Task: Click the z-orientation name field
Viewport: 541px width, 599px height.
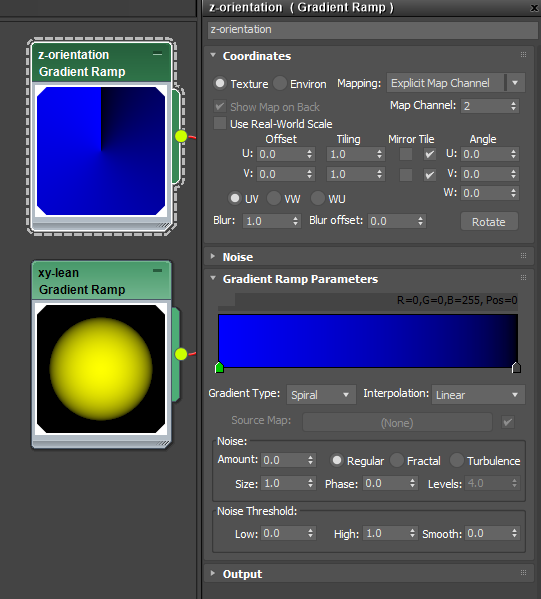Action: pos(373,29)
